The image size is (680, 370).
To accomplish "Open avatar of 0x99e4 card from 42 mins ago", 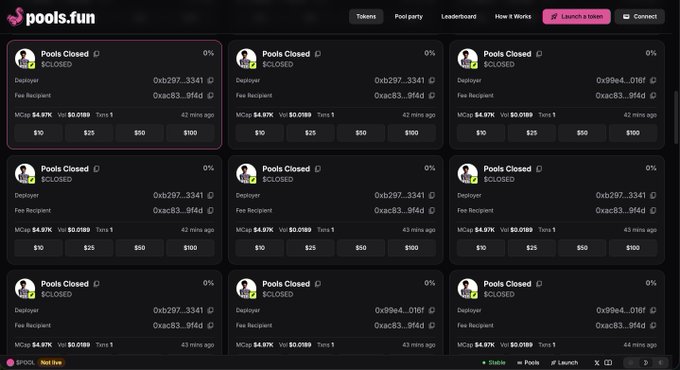I will pyautogui.click(x=468, y=59).
